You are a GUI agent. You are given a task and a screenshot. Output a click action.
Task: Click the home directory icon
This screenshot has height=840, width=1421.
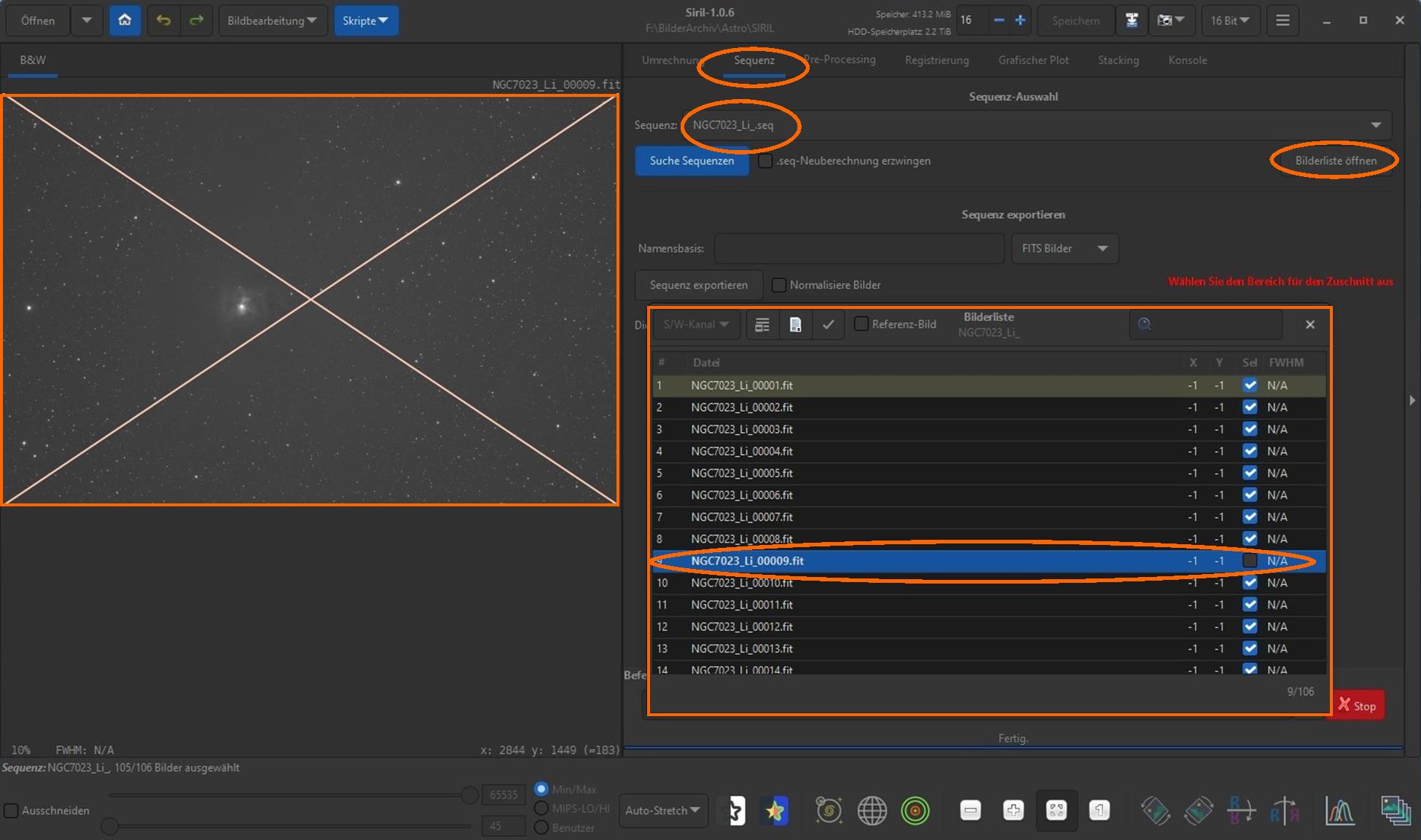click(x=125, y=20)
